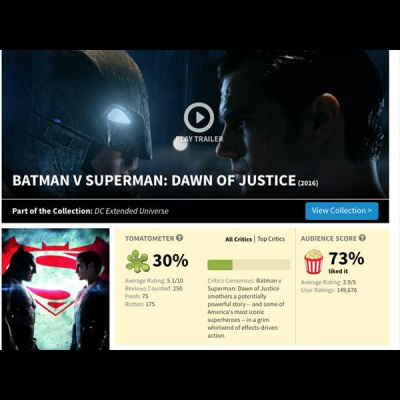Click the Audience Score help question mark icon

[x=362, y=238]
